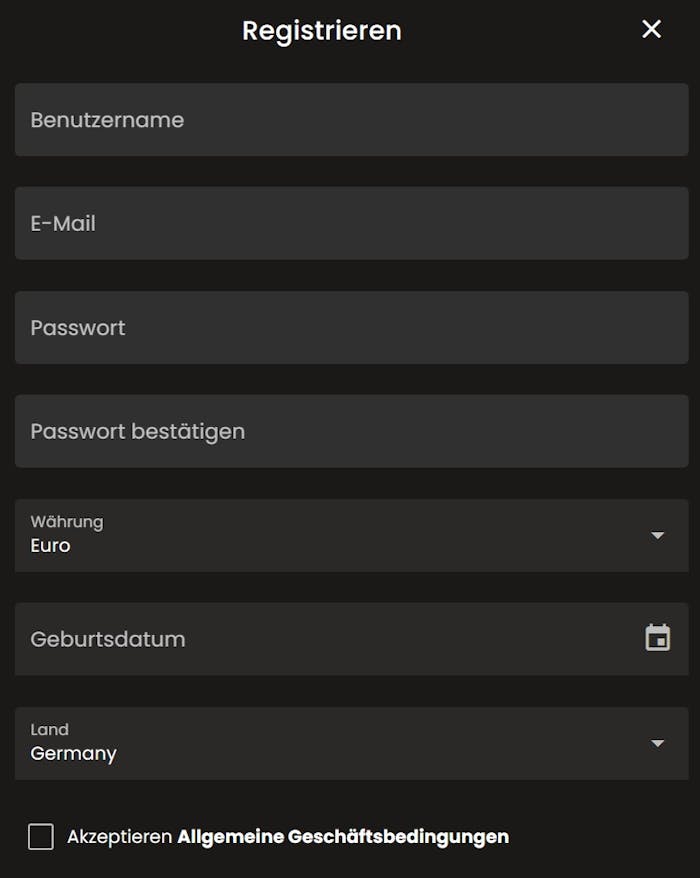
Task: Click the chevron beside the Währung field
Action: [657, 535]
